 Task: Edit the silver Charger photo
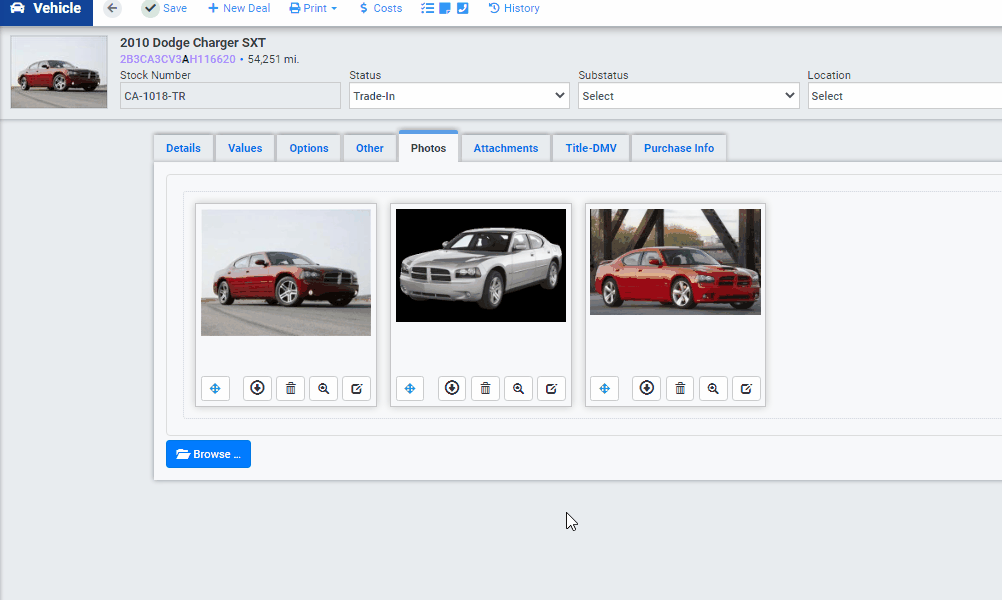coord(551,388)
